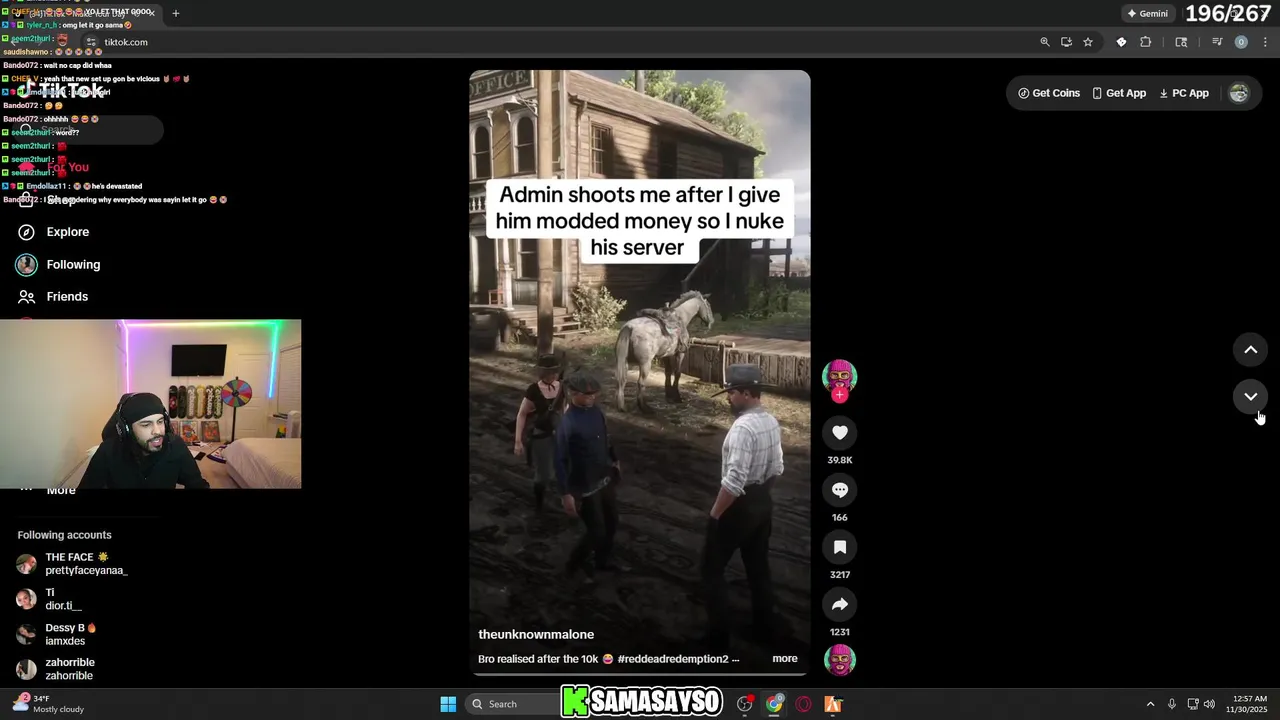This screenshot has height=720, width=1280.
Task: Open the browser zoom magnifier icon
Action: click(x=1045, y=42)
